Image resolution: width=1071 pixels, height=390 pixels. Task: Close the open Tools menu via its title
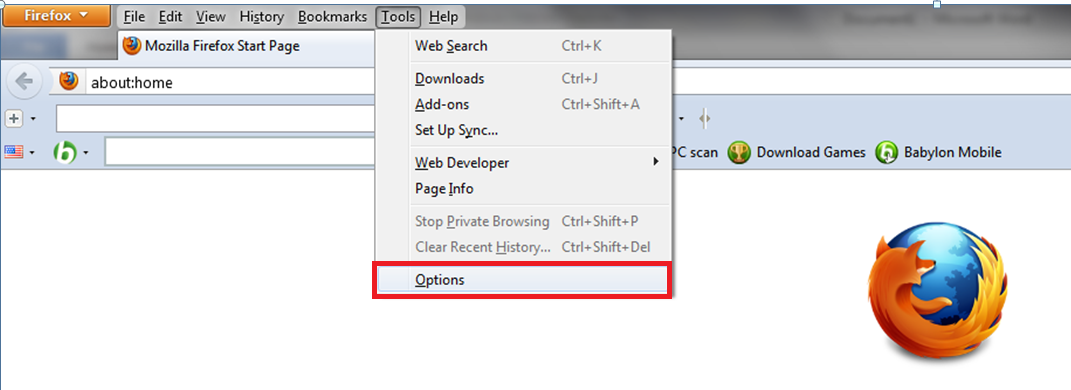point(398,17)
